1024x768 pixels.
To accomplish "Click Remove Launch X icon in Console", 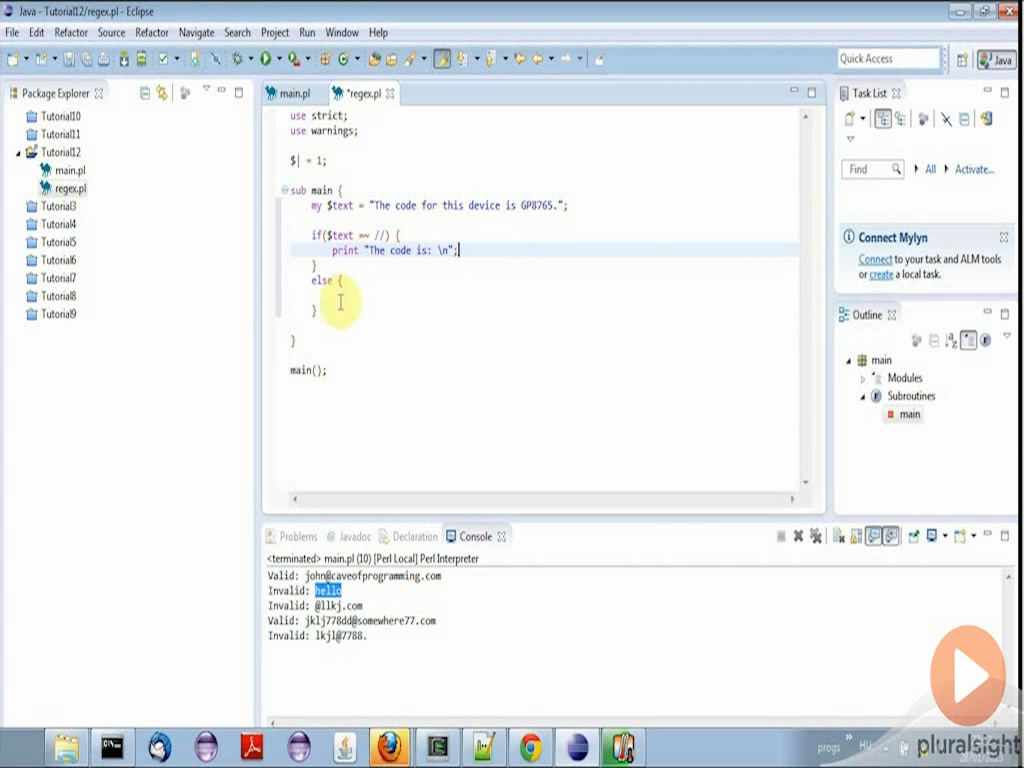I will [x=798, y=536].
